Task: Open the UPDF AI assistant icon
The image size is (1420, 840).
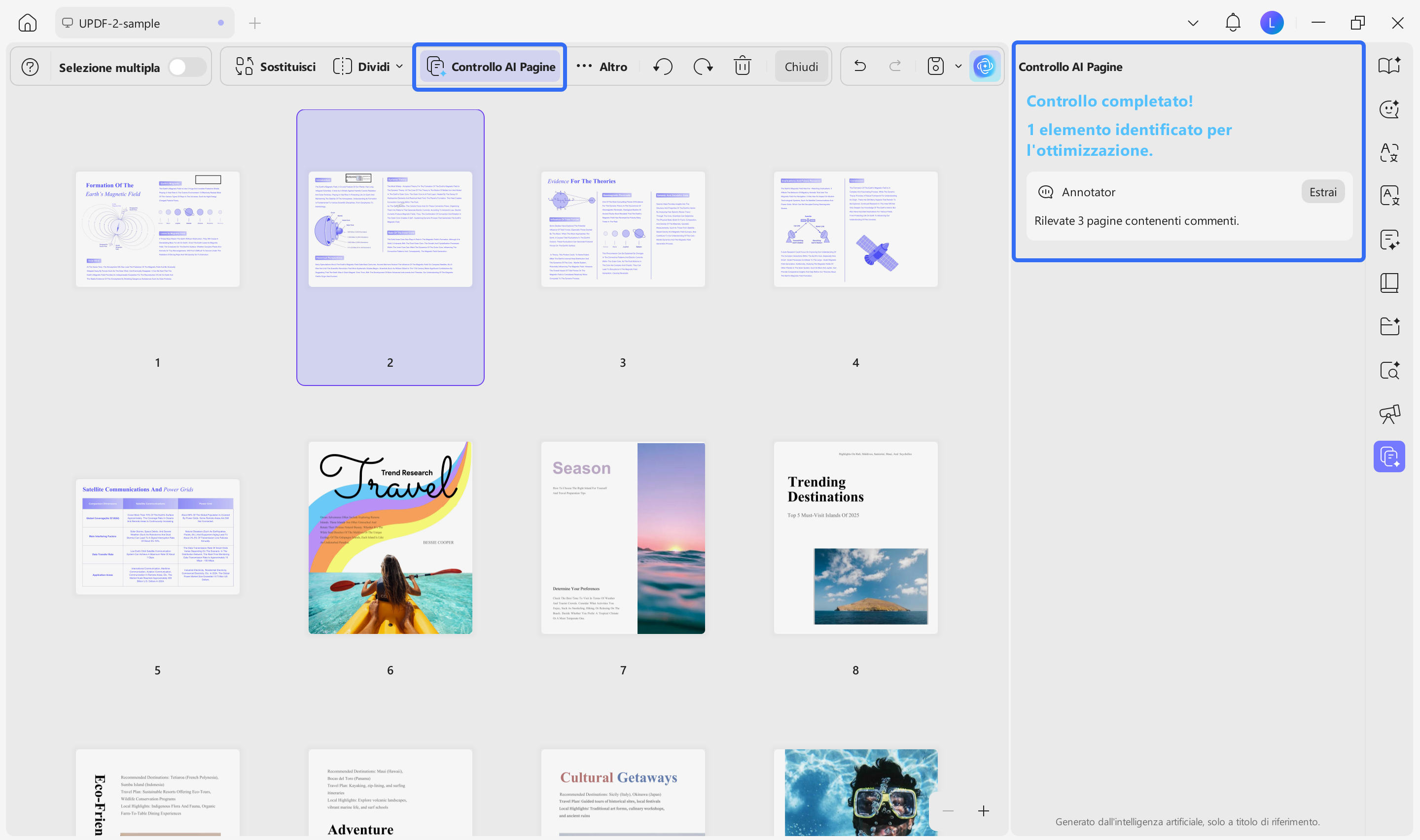Action: [x=985, y=67]
